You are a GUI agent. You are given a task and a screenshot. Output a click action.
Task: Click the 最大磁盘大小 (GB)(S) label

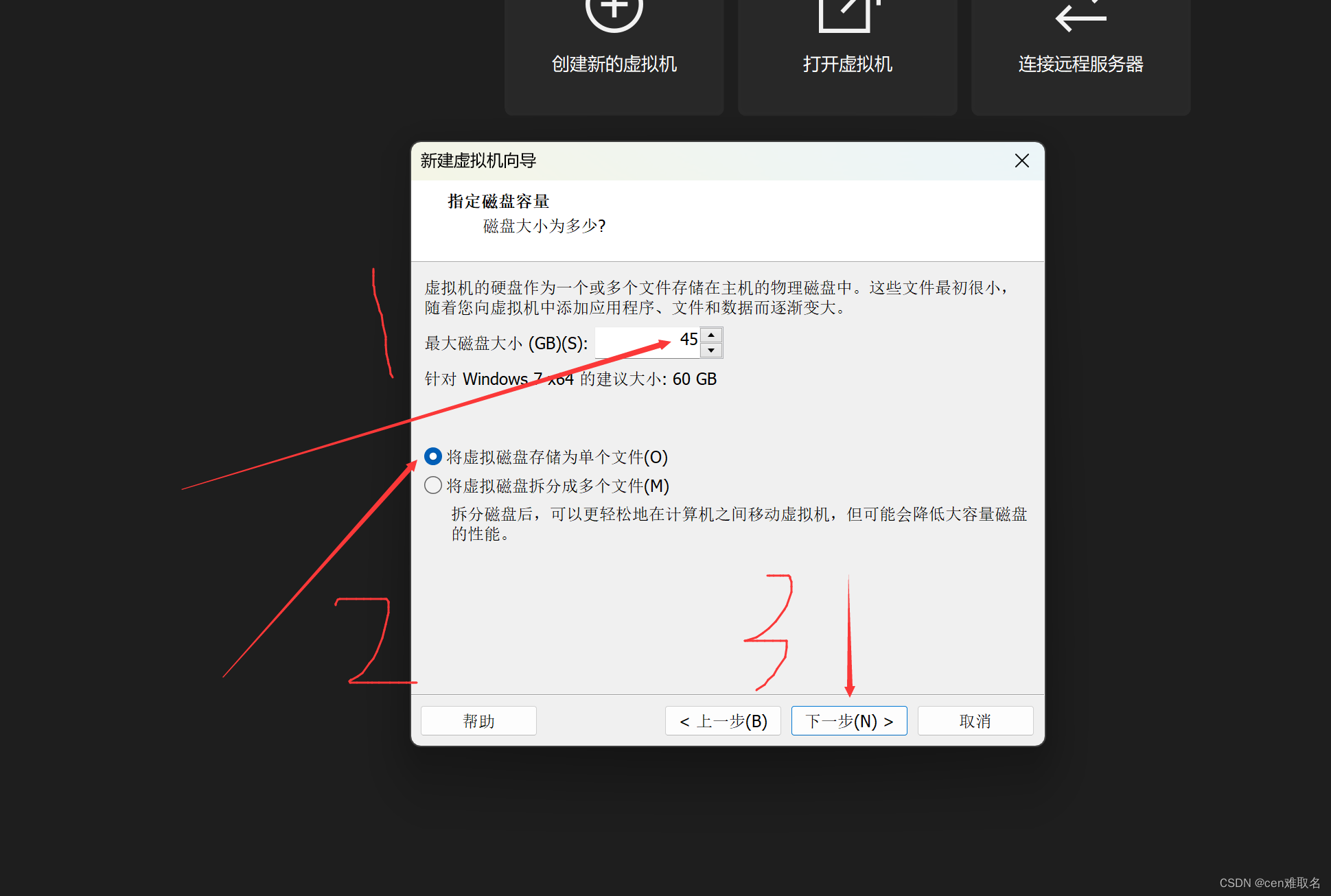(x=506, y=343)
